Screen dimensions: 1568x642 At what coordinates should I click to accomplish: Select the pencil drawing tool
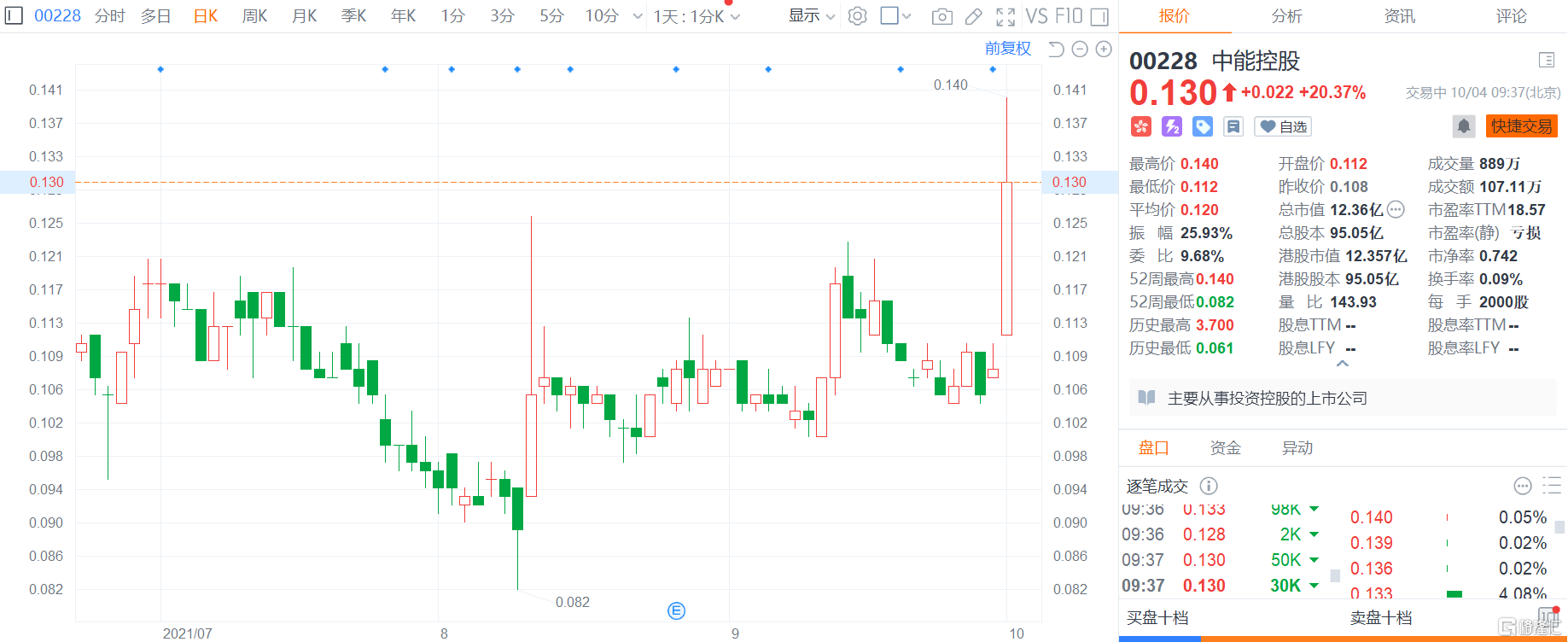(x=974, y=16)
